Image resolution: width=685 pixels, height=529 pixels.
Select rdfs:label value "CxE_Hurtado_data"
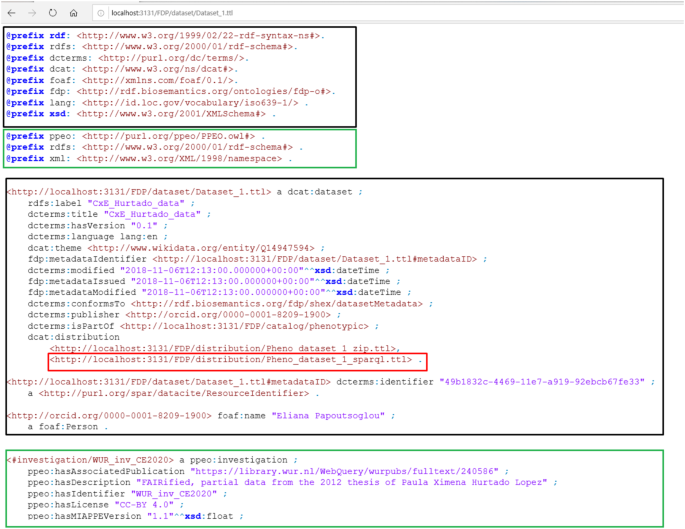136,203
